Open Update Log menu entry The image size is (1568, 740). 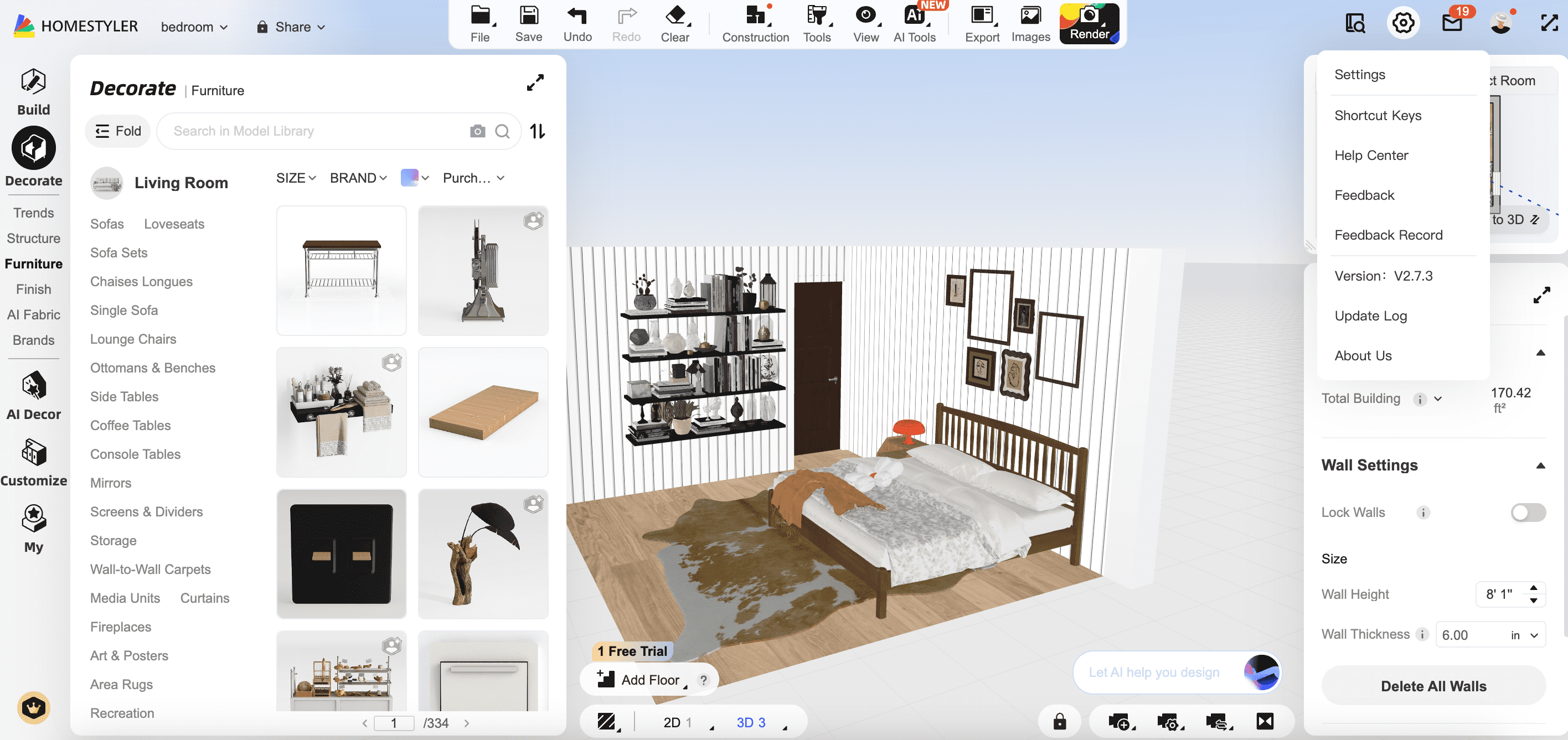click(1370, 315)
